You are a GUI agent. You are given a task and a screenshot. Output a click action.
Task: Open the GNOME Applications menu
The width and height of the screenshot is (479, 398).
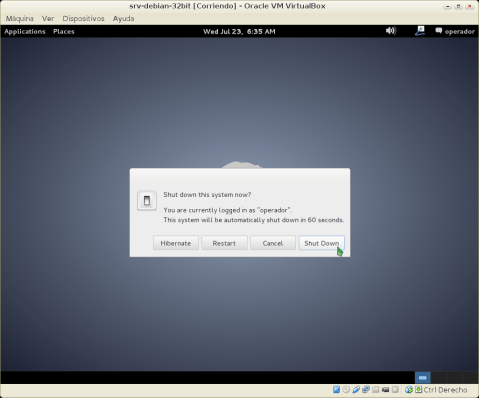tap(25, 31)
